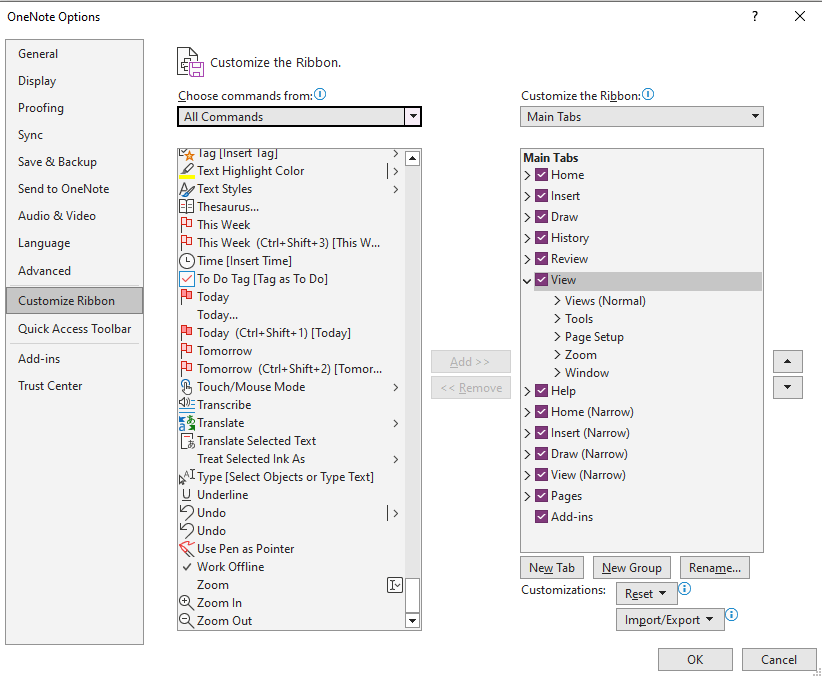Image resolution: width=822 pixels, height=677 pixels.
Task: Click the move tab up arrow
Action: click(788, 361)
